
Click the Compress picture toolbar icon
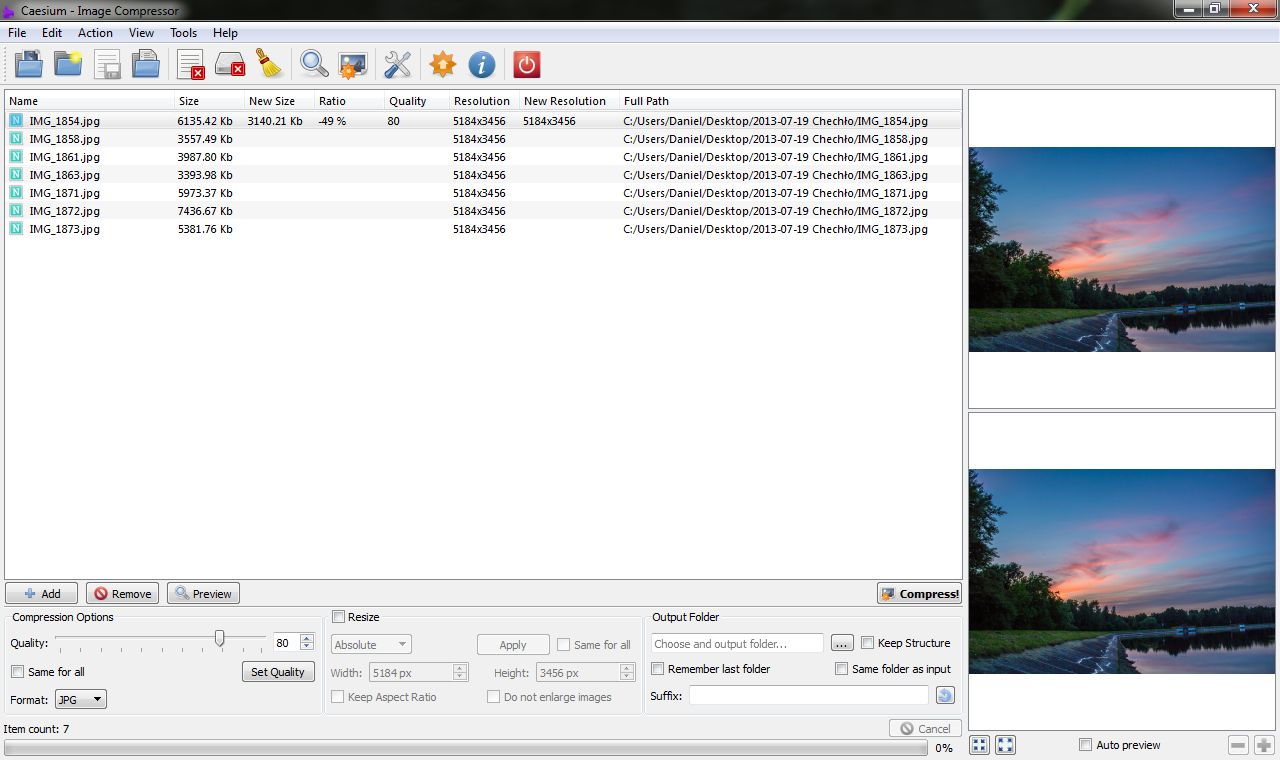[x=353, y=65]
